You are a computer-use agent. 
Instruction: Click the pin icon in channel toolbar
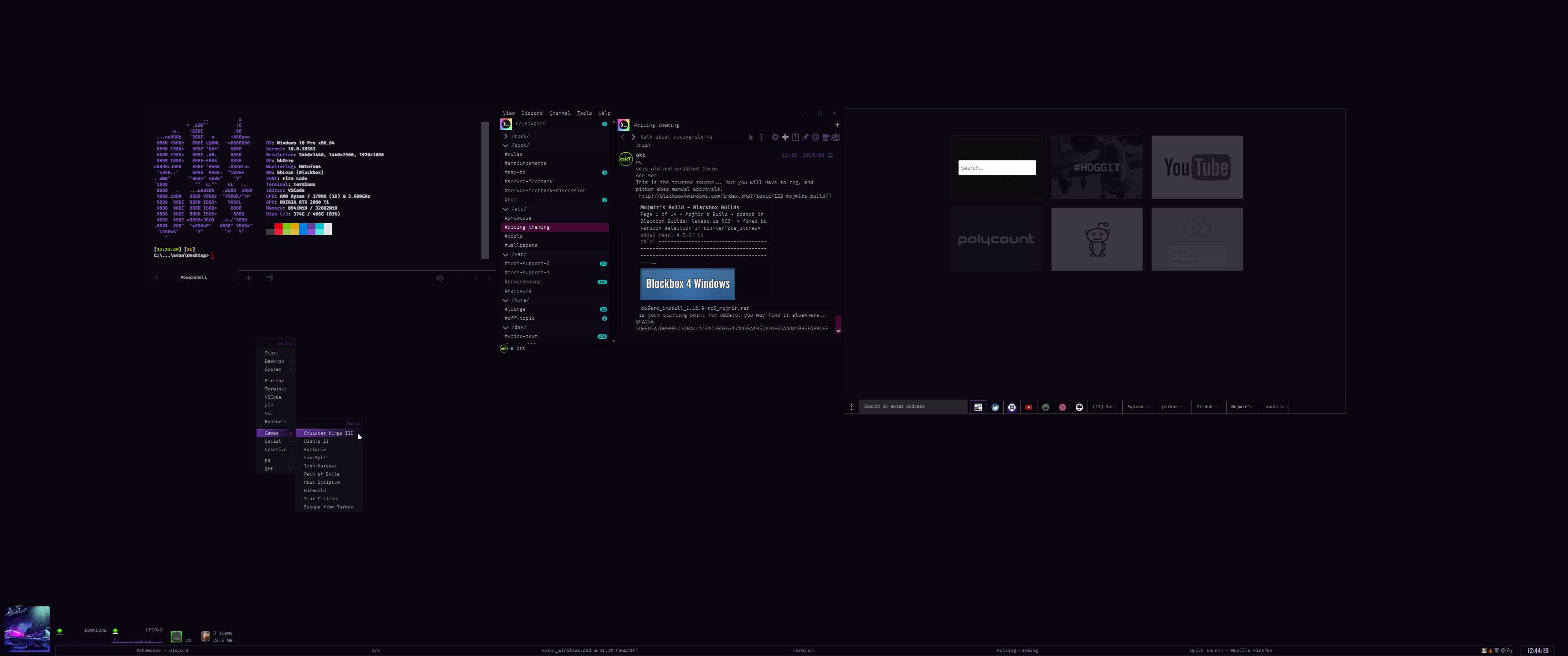pyautogui.click(x=805, y=137)
